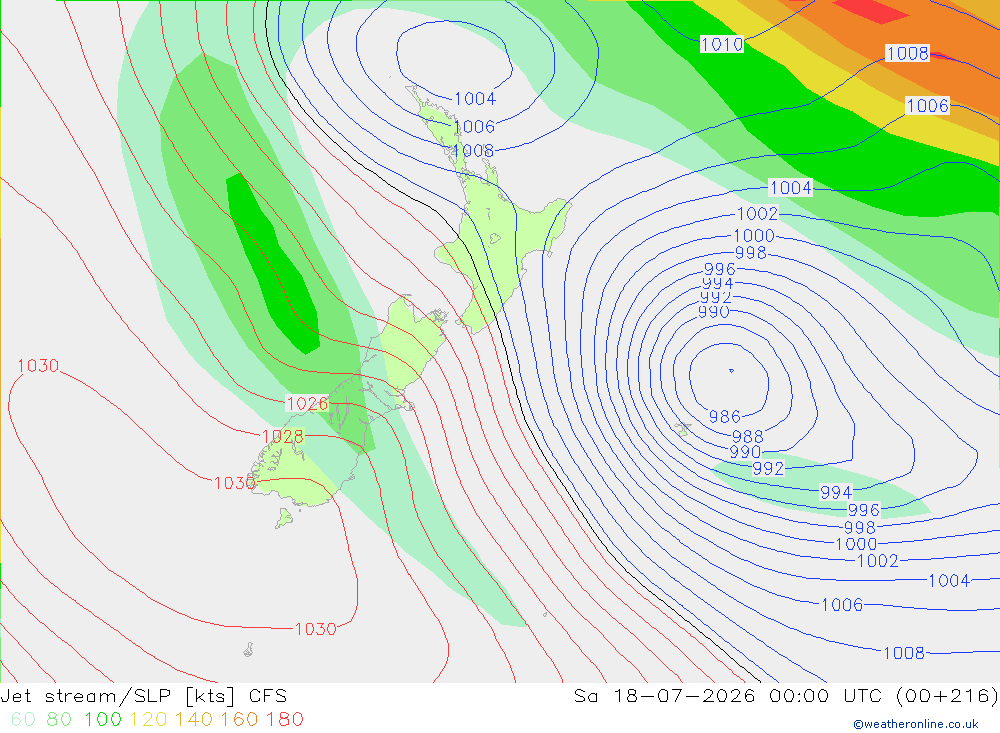
Task: Select the '160' knots legend value
Action: [x=239, y=720]
